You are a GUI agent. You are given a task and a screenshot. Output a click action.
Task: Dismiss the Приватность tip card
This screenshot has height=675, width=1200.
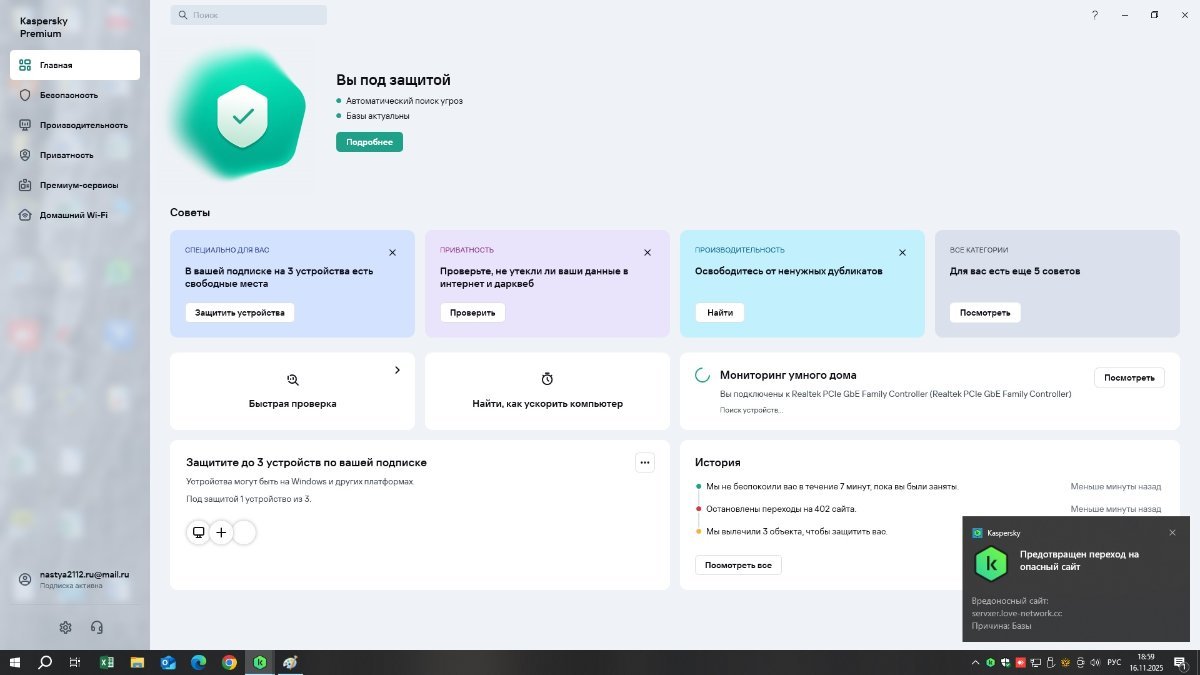click(647, 253)
